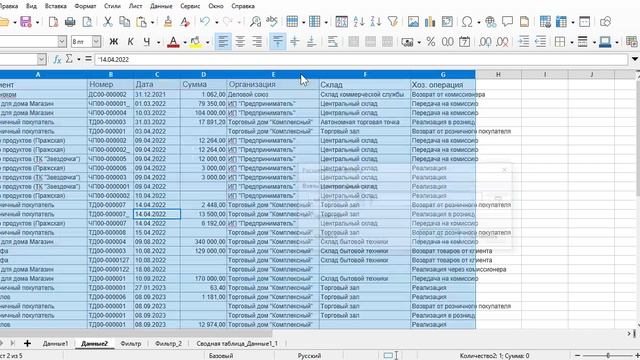The height and width of the screenshot is (360, 640).
Task: Open the font name dropdown
Action: 62,42
